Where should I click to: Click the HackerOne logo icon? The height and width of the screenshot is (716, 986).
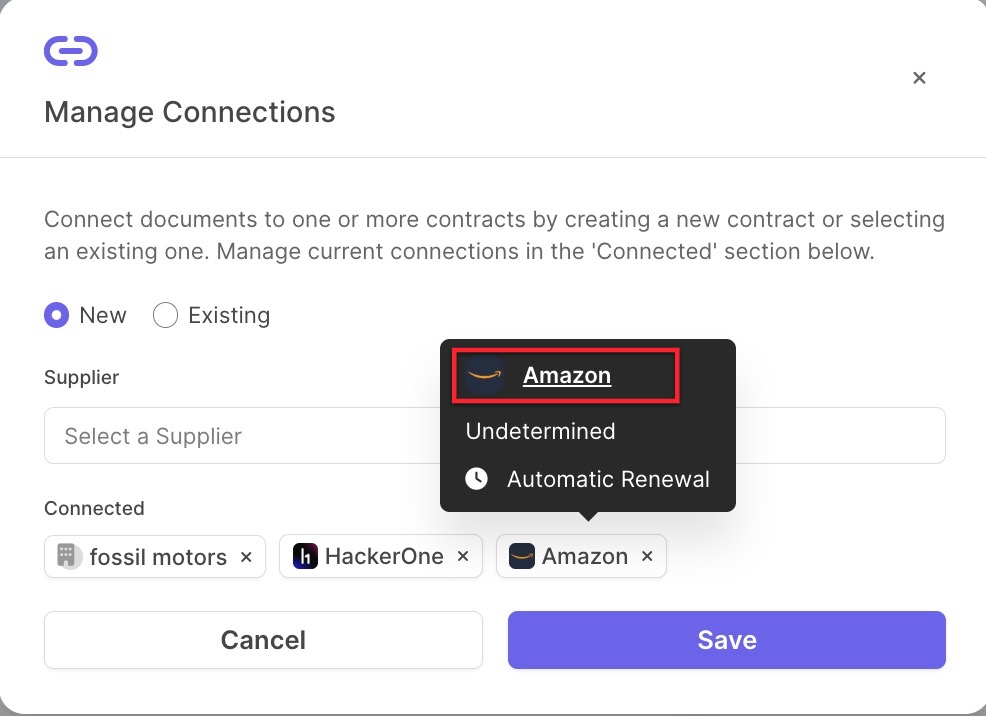click(x=305, y=556)
